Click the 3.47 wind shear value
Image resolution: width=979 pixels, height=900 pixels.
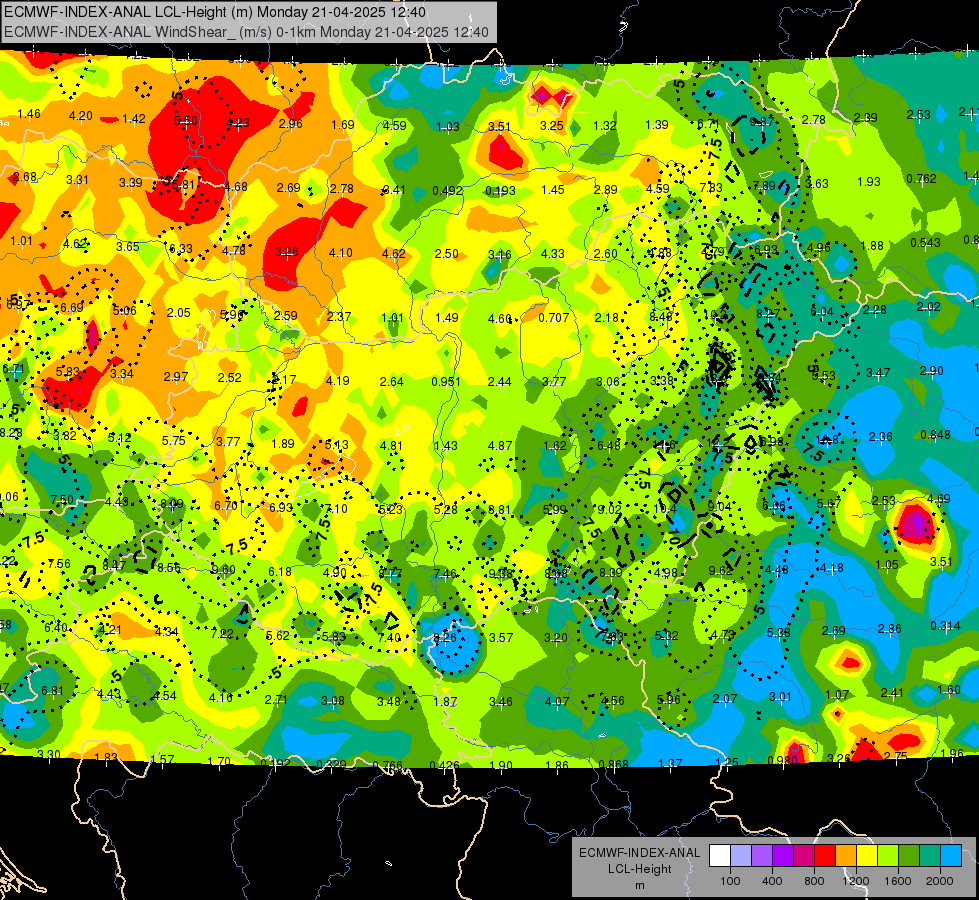878,373
